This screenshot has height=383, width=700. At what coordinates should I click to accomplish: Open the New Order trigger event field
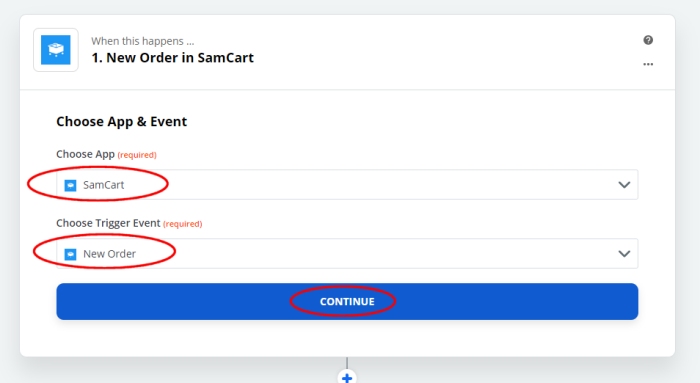[347, 254]
